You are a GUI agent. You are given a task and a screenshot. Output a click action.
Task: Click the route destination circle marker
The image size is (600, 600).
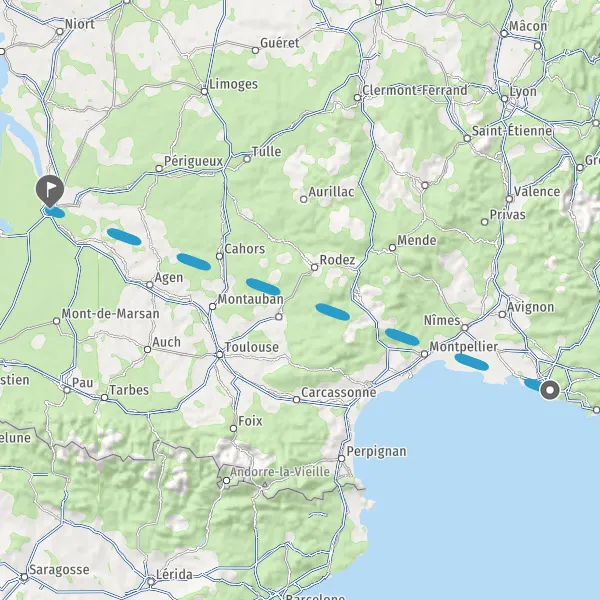550,390
